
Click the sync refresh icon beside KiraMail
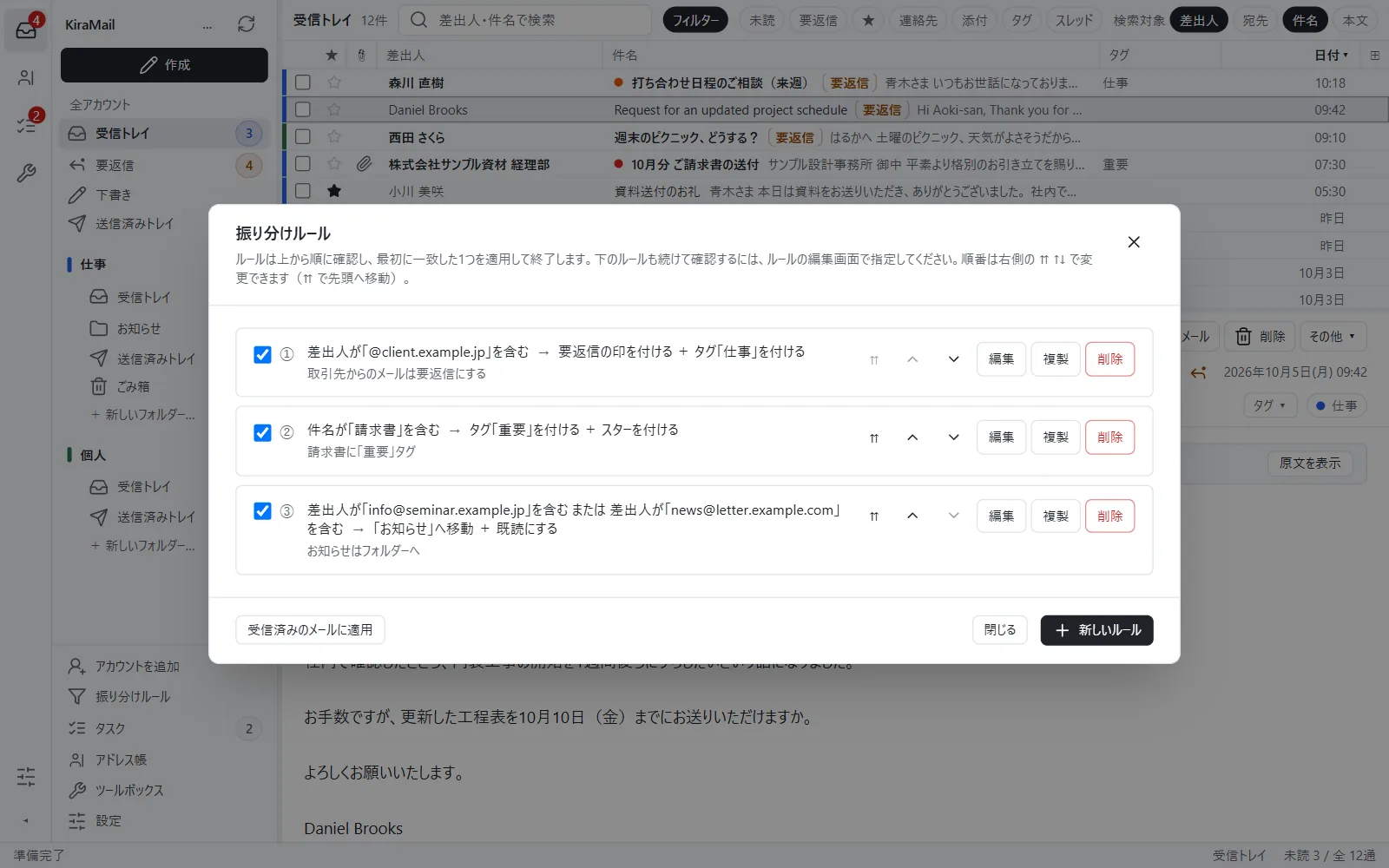click(x=247, y=24)
